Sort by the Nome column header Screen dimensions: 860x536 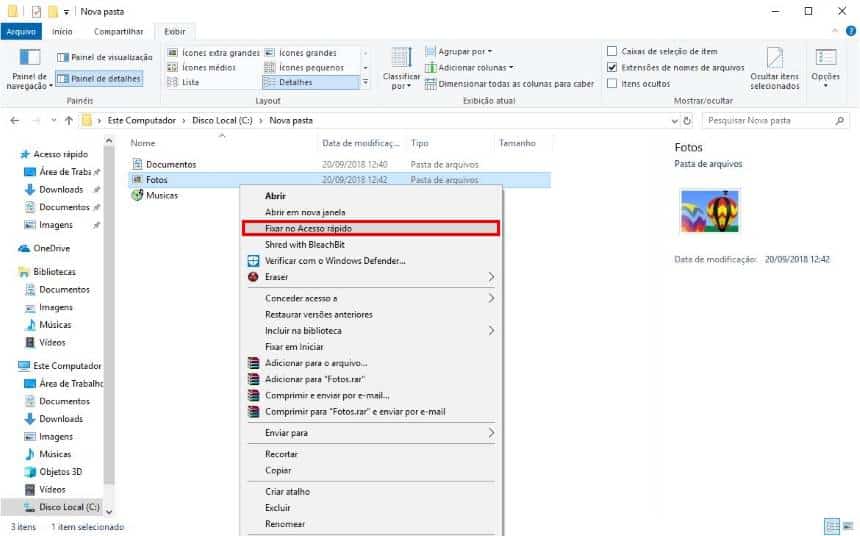click(x=143, y=143)
